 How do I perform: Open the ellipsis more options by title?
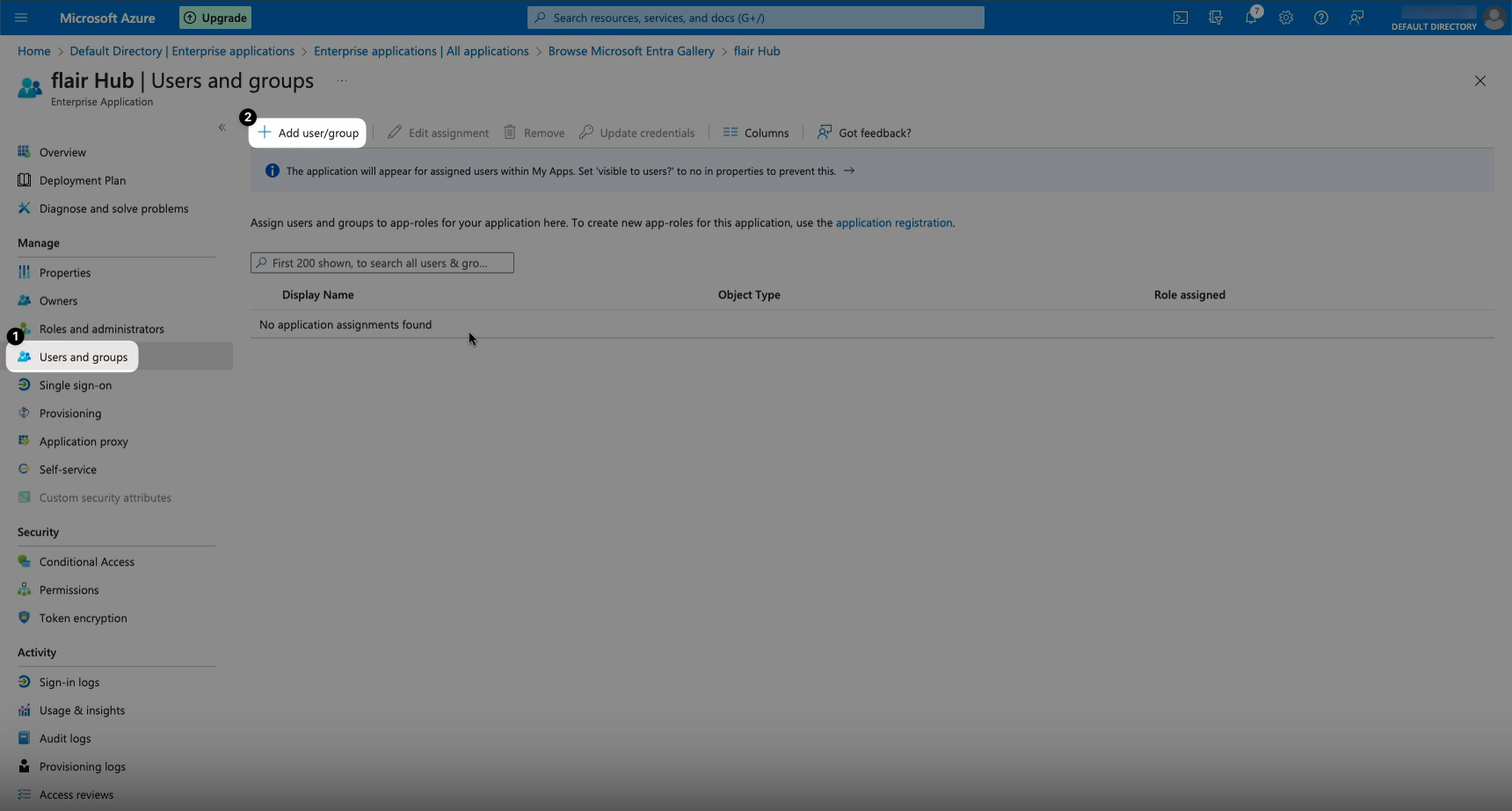342,81
